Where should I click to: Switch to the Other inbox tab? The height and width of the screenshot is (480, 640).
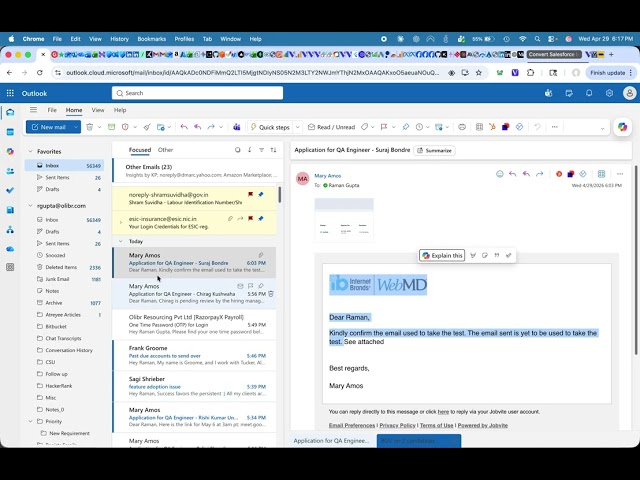[165, 150]
